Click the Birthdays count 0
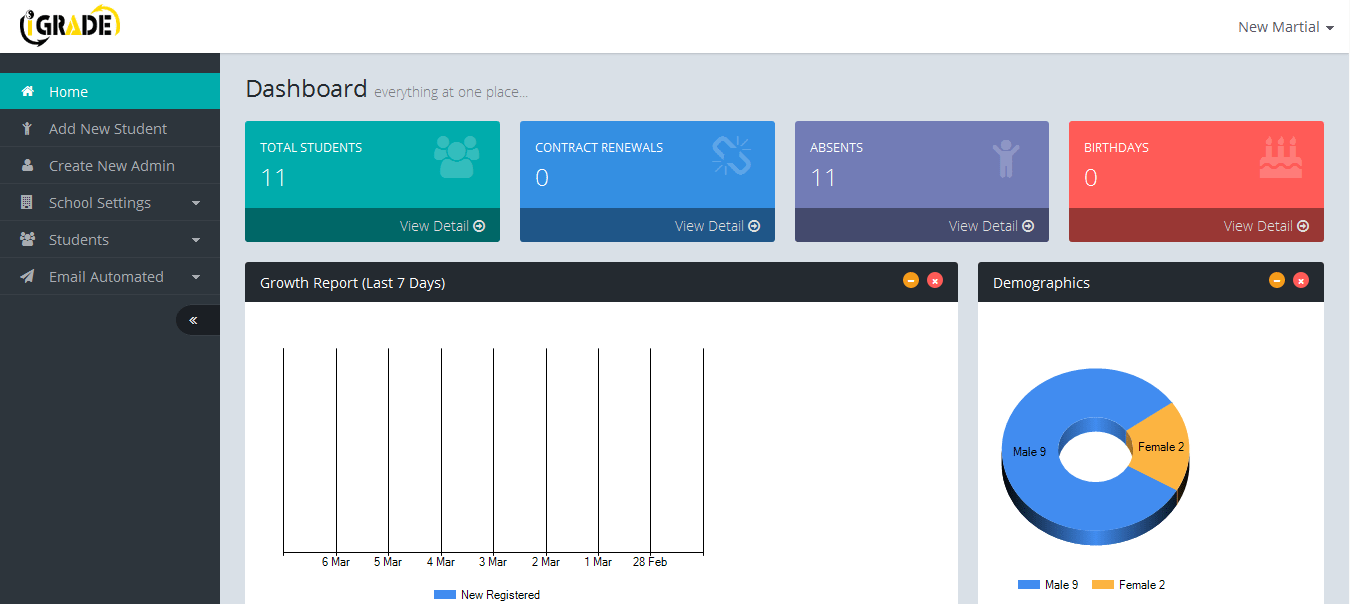This screenshot has width=1350, height=604. tap(1091, 178)
